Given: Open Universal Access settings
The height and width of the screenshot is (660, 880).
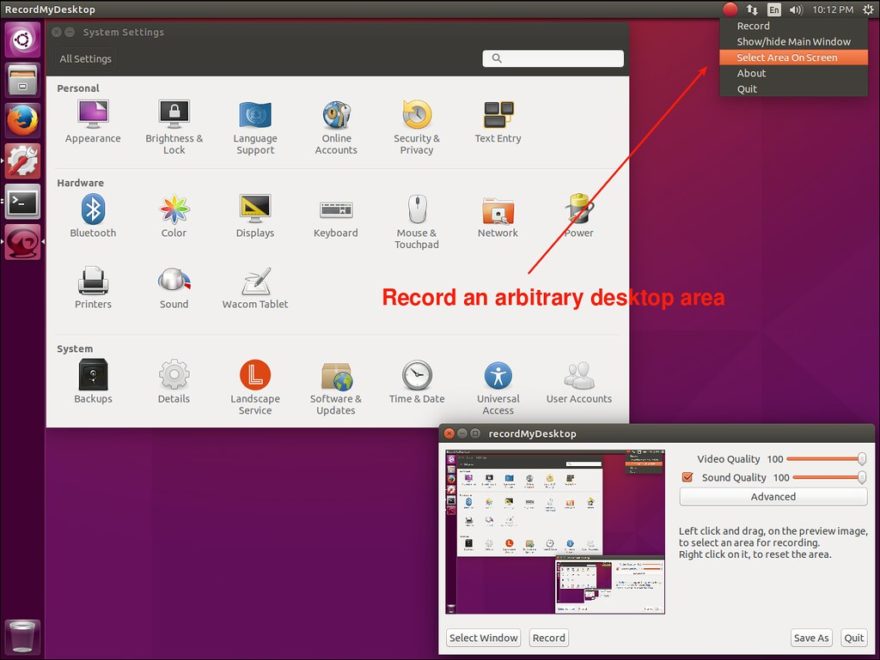Looking at the screenshot, I should click(x=498, y=387).
